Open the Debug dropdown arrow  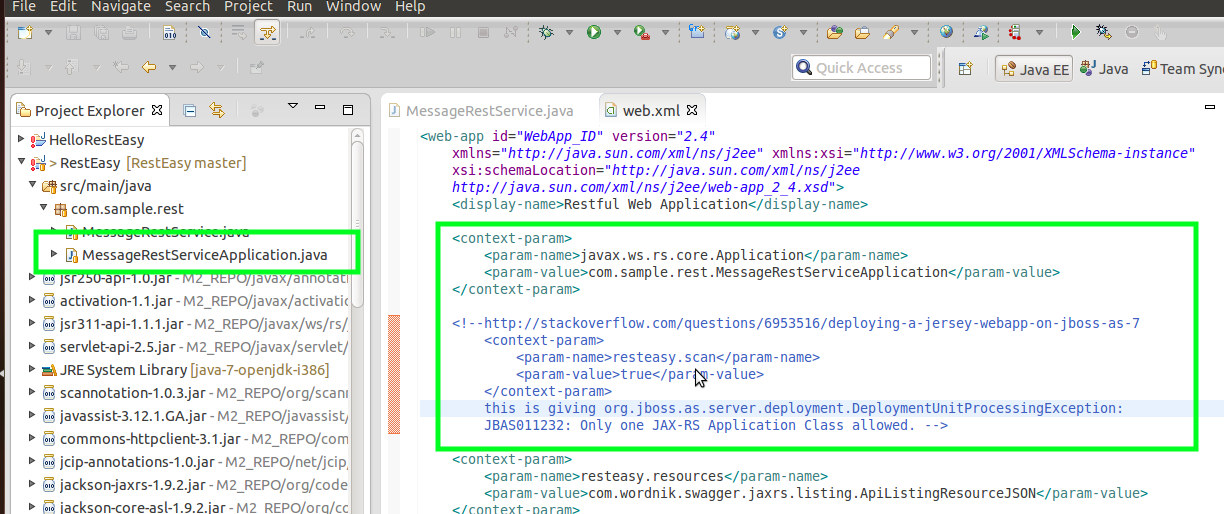(567, 33)
